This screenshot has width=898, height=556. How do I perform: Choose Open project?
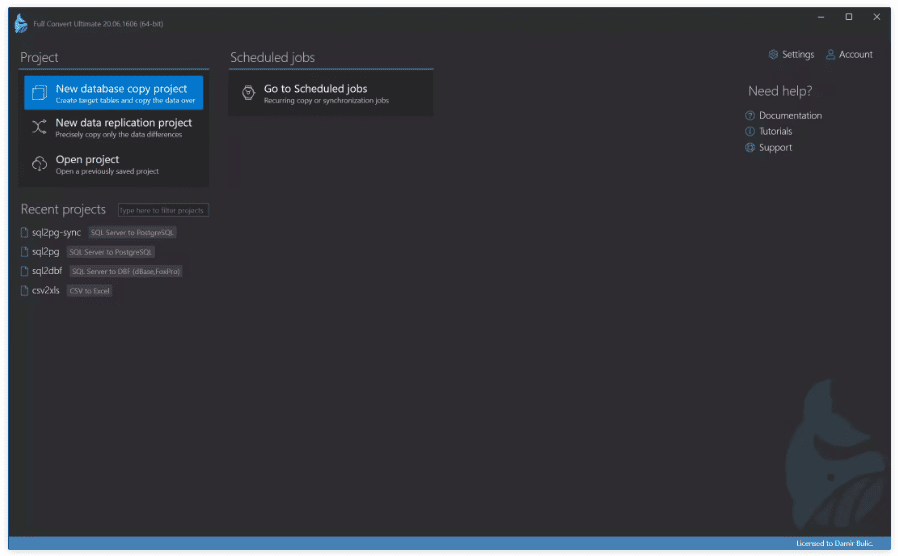(113, 164)
